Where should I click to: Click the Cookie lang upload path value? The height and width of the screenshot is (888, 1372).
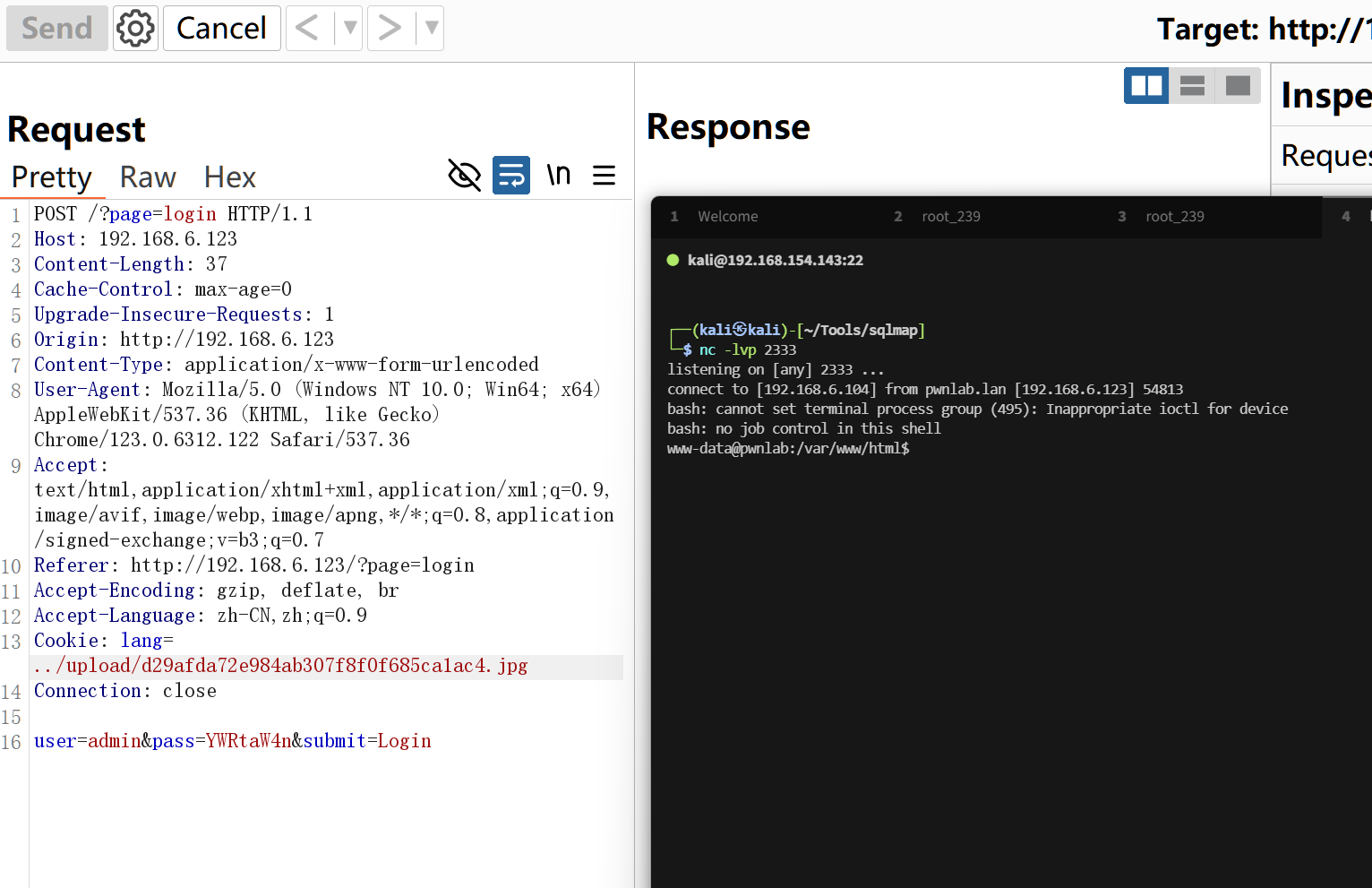pos(280,666)
